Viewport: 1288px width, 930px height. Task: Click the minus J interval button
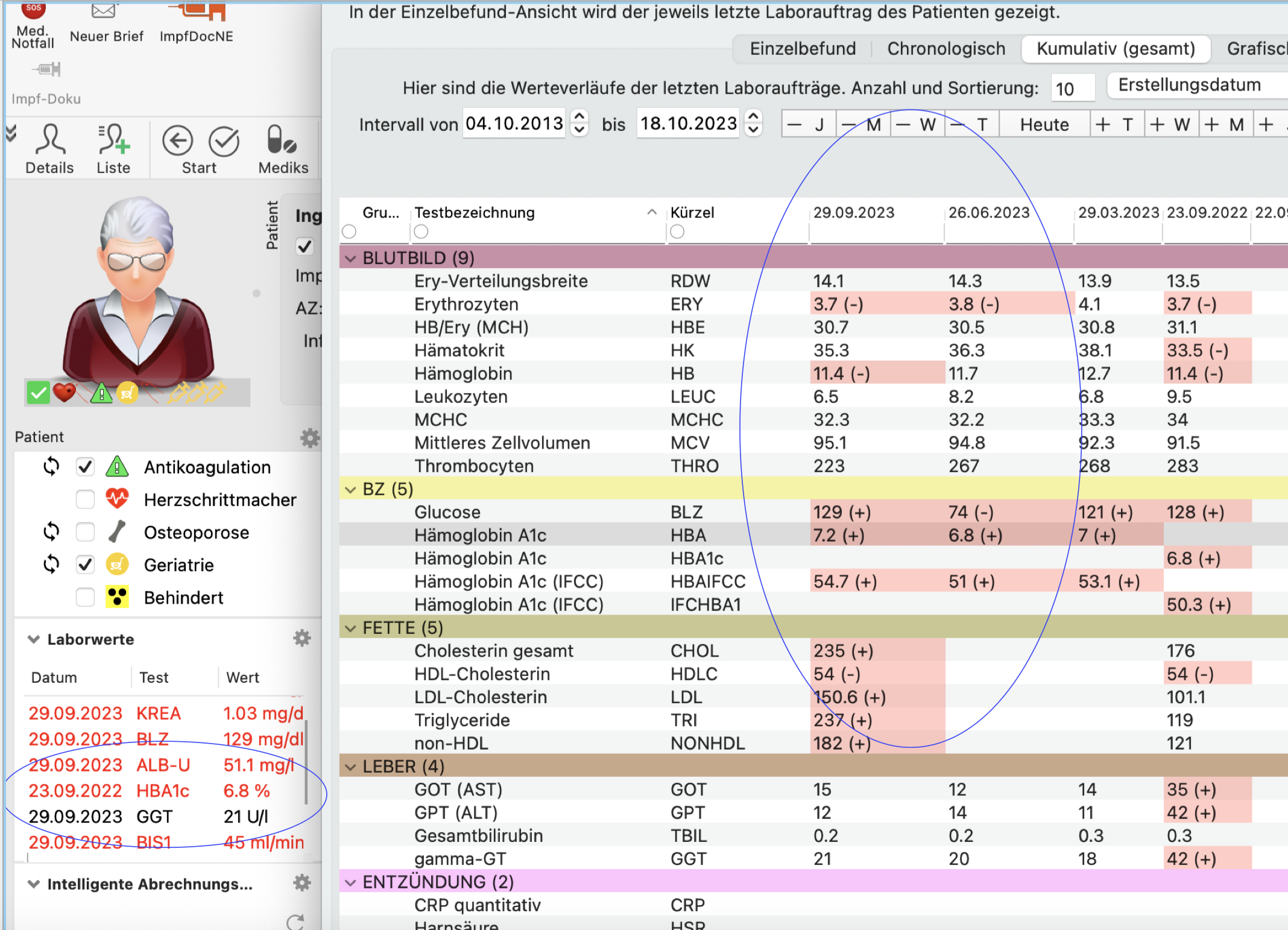pyautogui.click(x=809, y=124)
